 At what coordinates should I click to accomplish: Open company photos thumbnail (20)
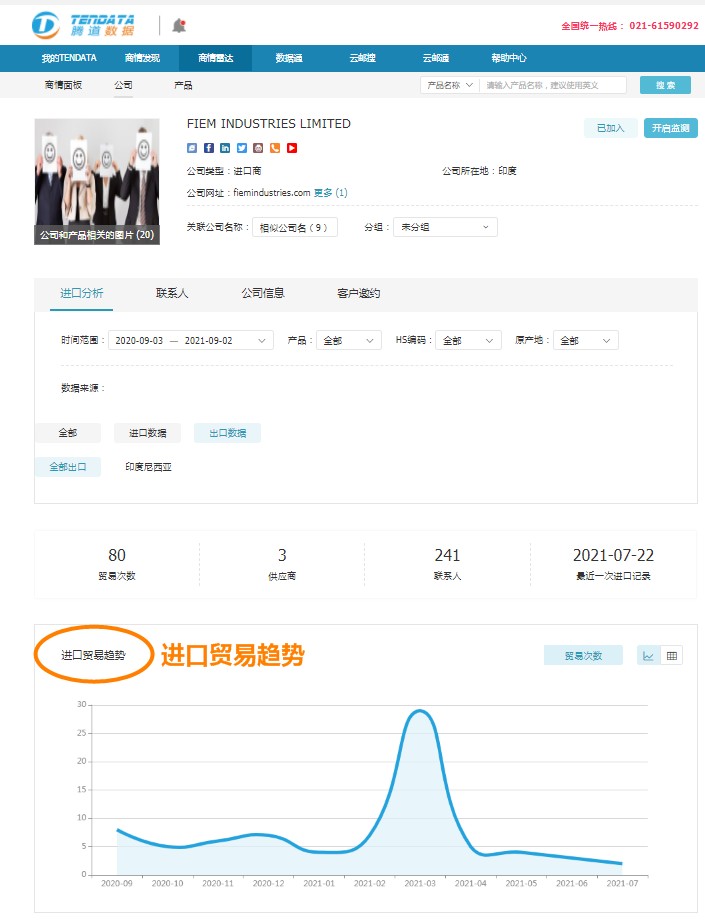(97, 182)
